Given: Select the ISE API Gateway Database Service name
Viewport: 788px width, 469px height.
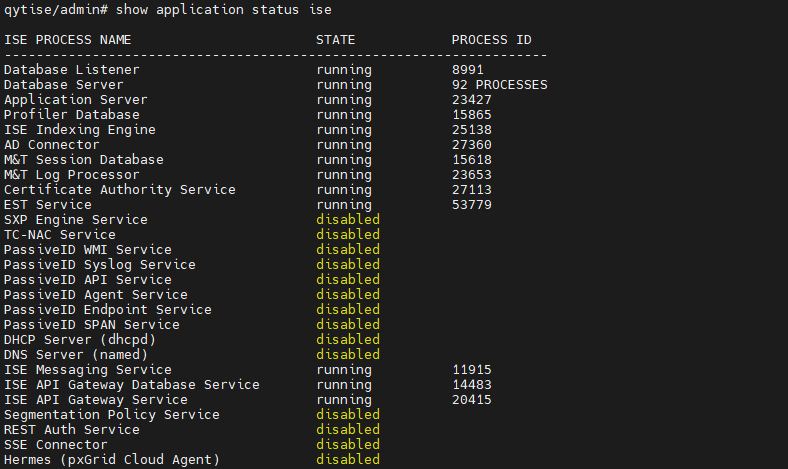Looking at the screenshot, I should tap(132, 385).
